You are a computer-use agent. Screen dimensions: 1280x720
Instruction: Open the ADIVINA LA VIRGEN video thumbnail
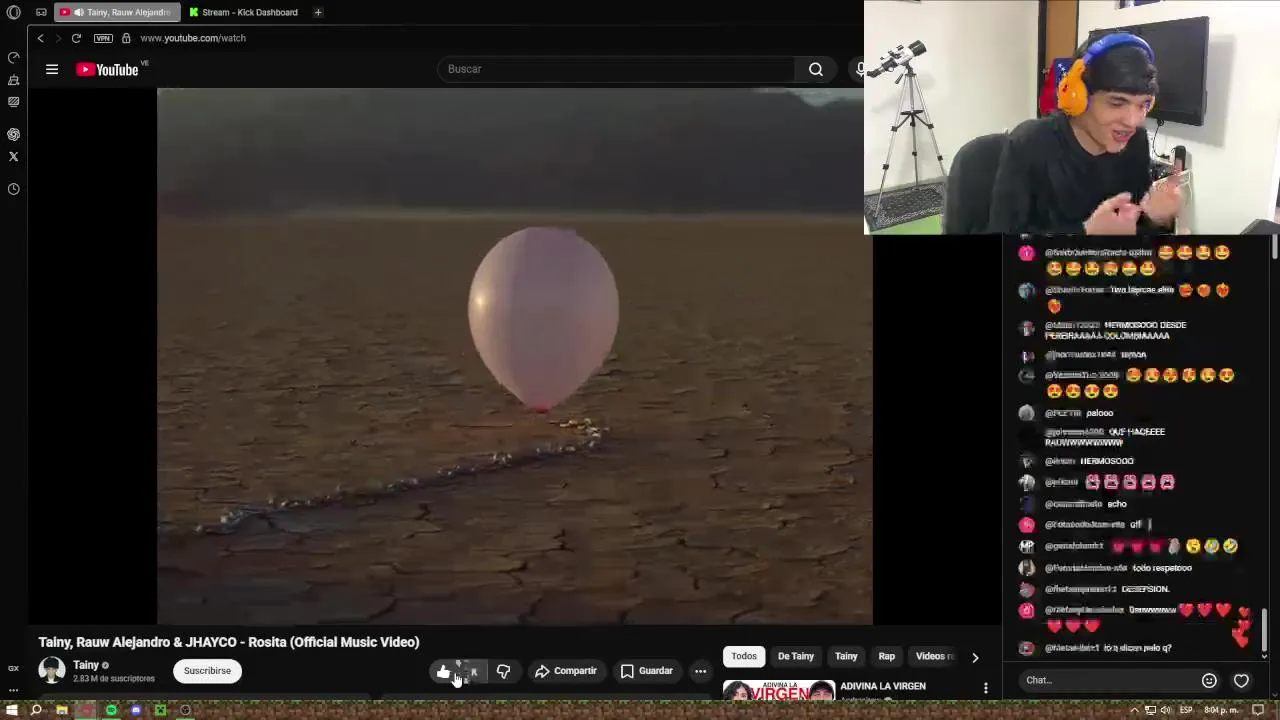pos(779,690)
